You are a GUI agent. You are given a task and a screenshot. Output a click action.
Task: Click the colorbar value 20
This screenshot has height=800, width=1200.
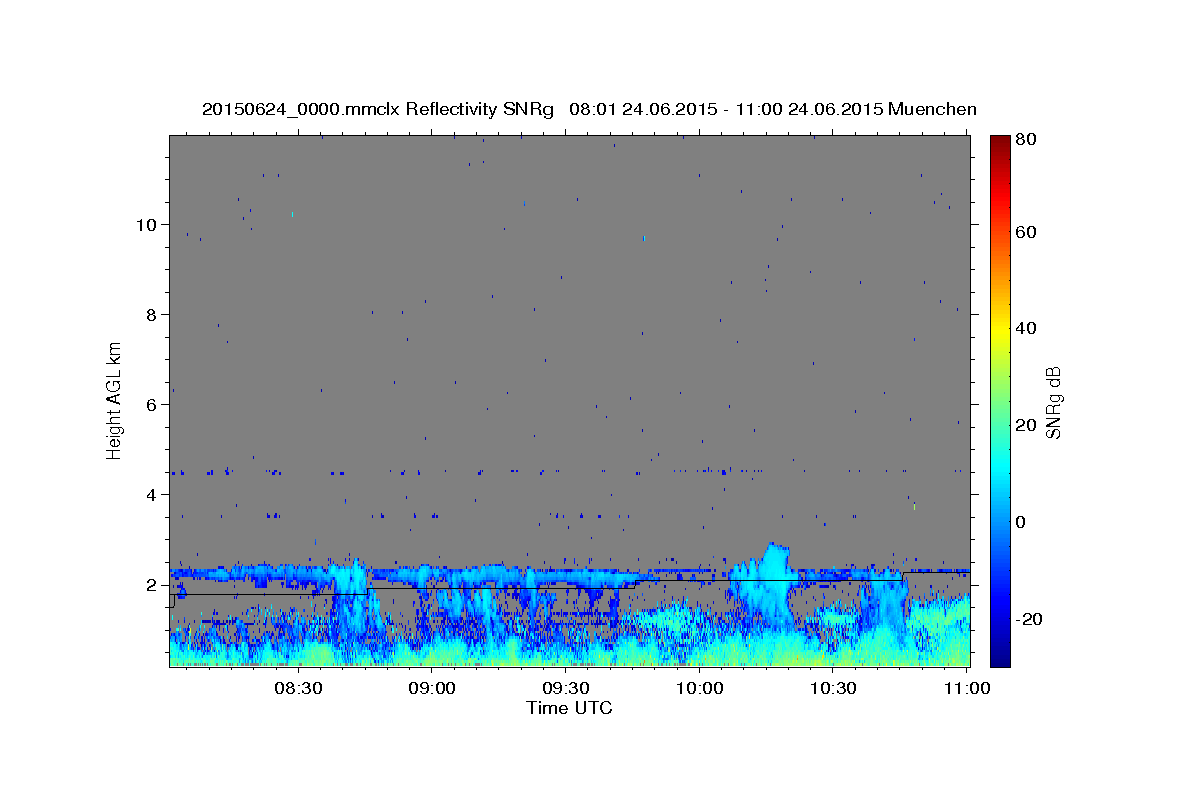pos(1025,425)
